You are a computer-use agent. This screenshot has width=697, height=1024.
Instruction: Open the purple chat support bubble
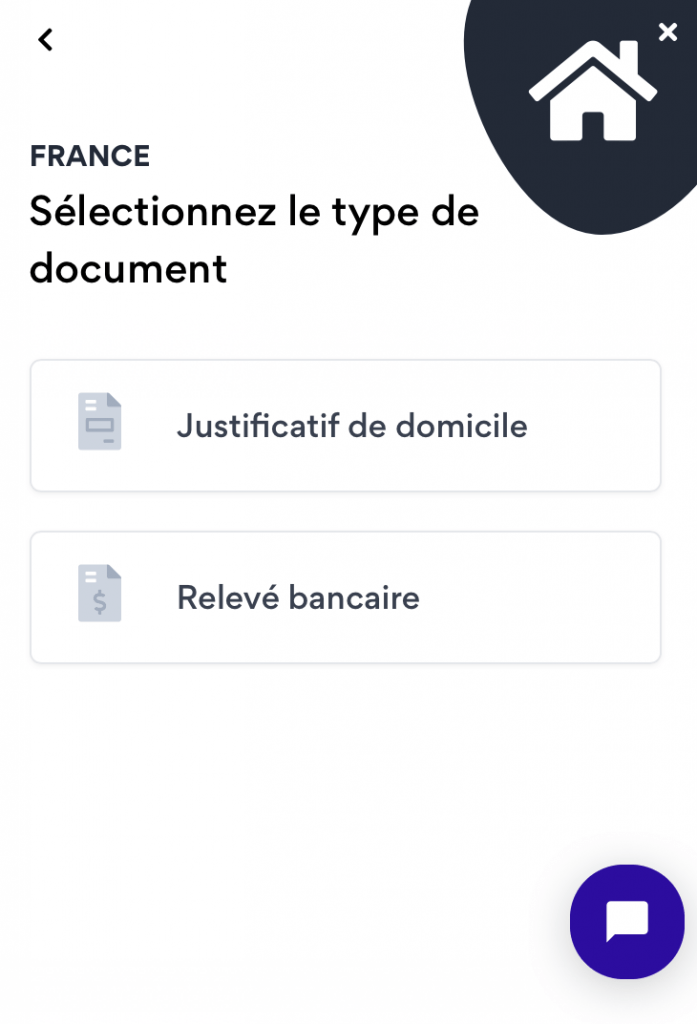627,921
